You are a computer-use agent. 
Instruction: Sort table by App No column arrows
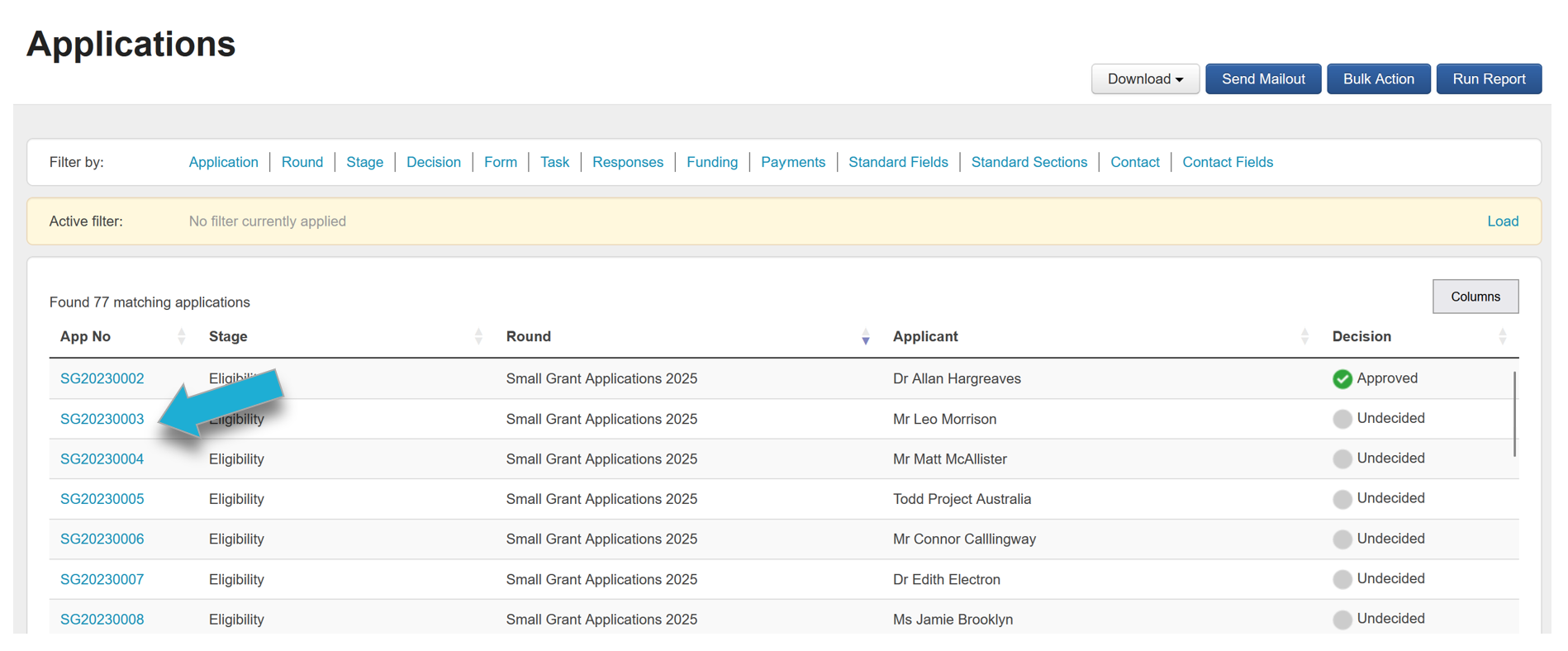[x=181, y=336]
